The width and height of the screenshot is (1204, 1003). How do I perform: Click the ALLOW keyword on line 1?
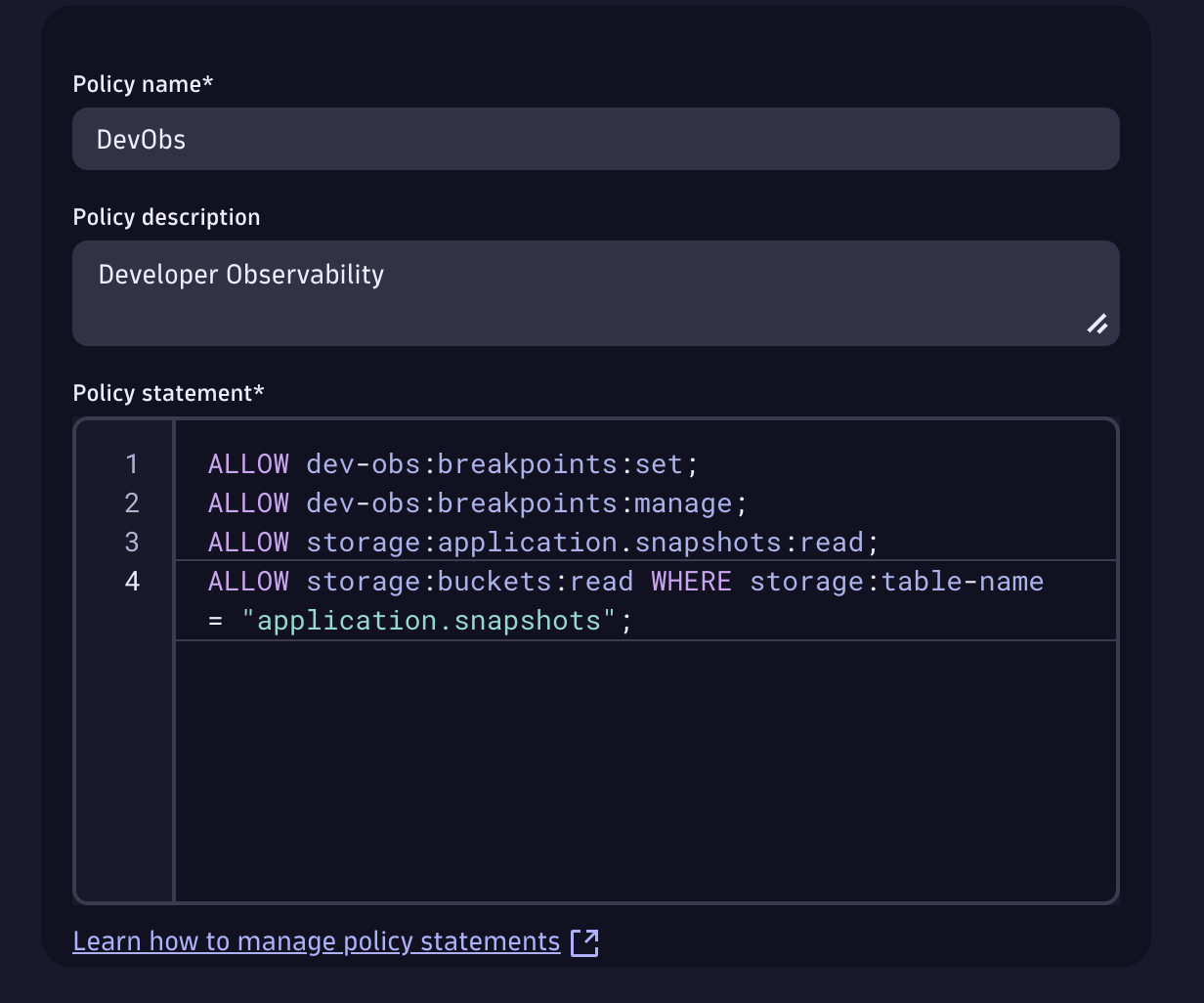point(248,464)
